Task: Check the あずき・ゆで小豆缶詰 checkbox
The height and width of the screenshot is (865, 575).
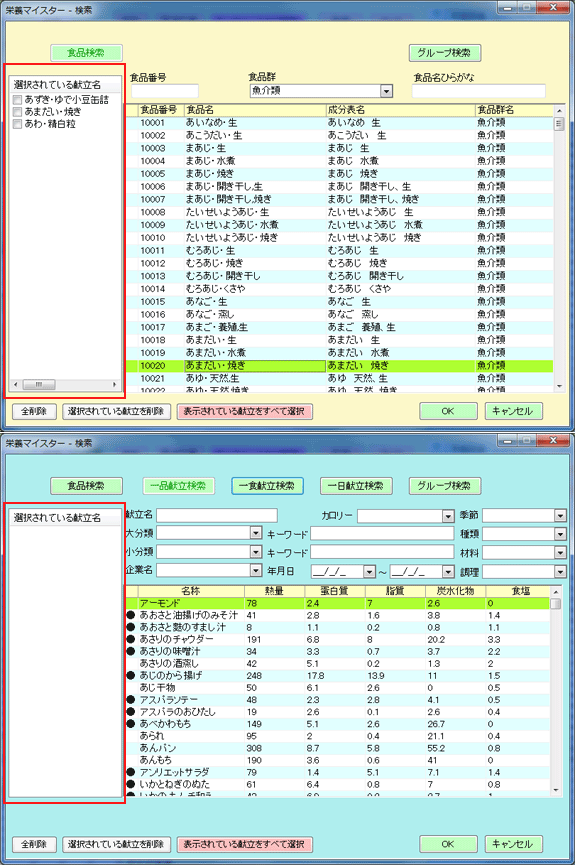Action: click(18, 100)
